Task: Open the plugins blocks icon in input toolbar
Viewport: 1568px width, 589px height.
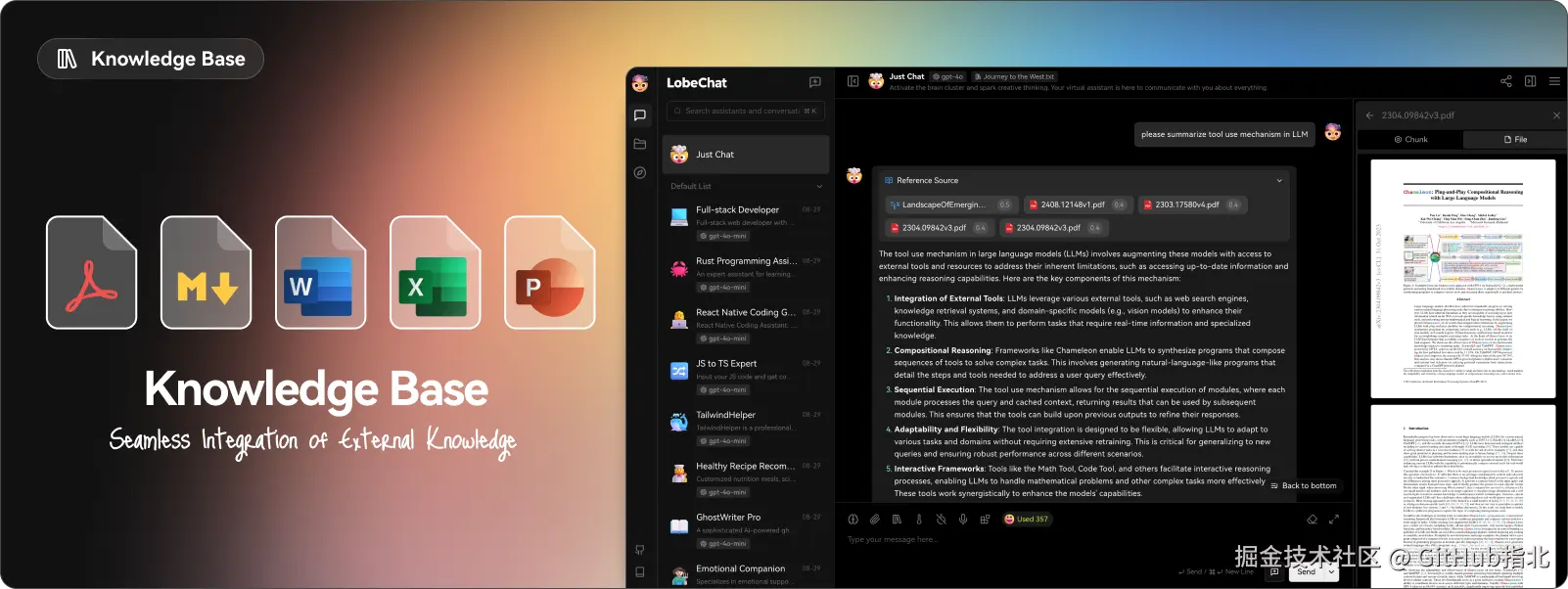Action: click(x=985, y=520)
